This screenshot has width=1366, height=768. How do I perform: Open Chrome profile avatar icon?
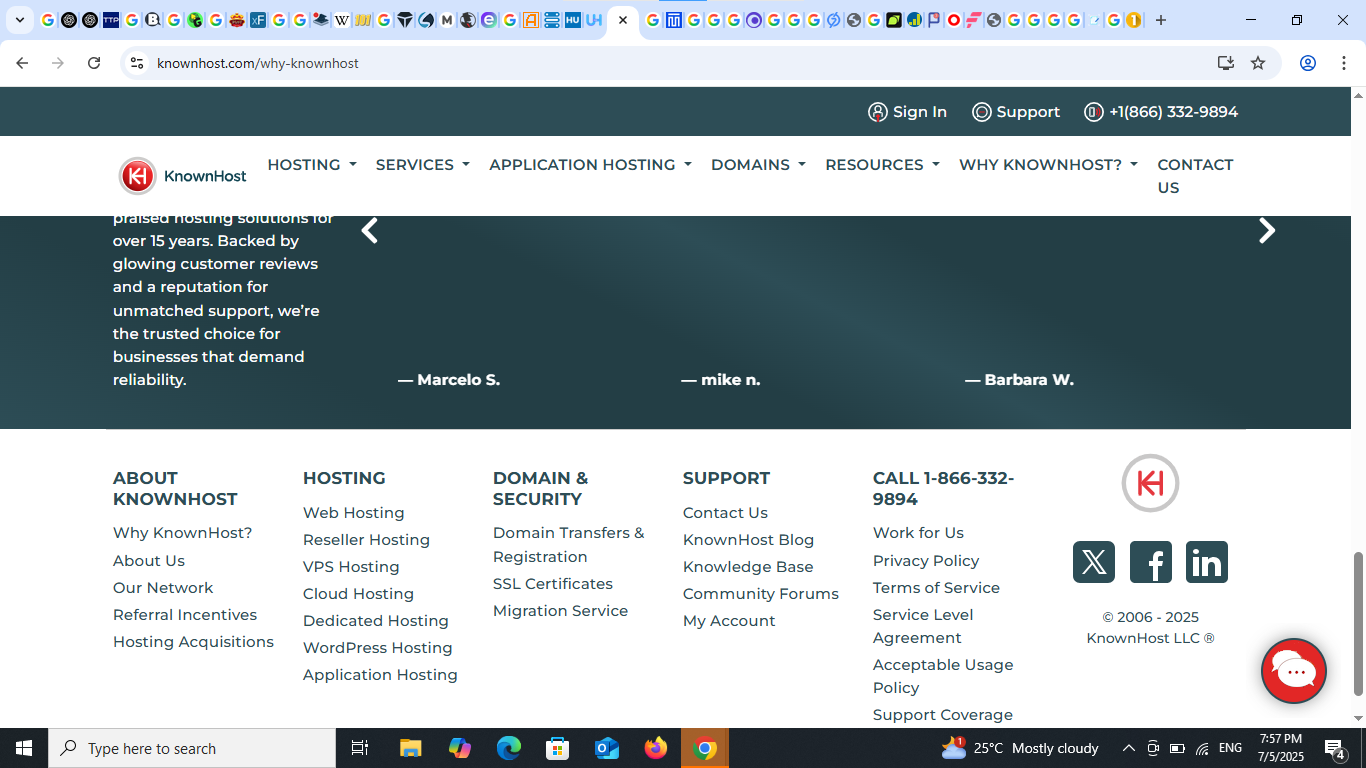pos(1307,63)
